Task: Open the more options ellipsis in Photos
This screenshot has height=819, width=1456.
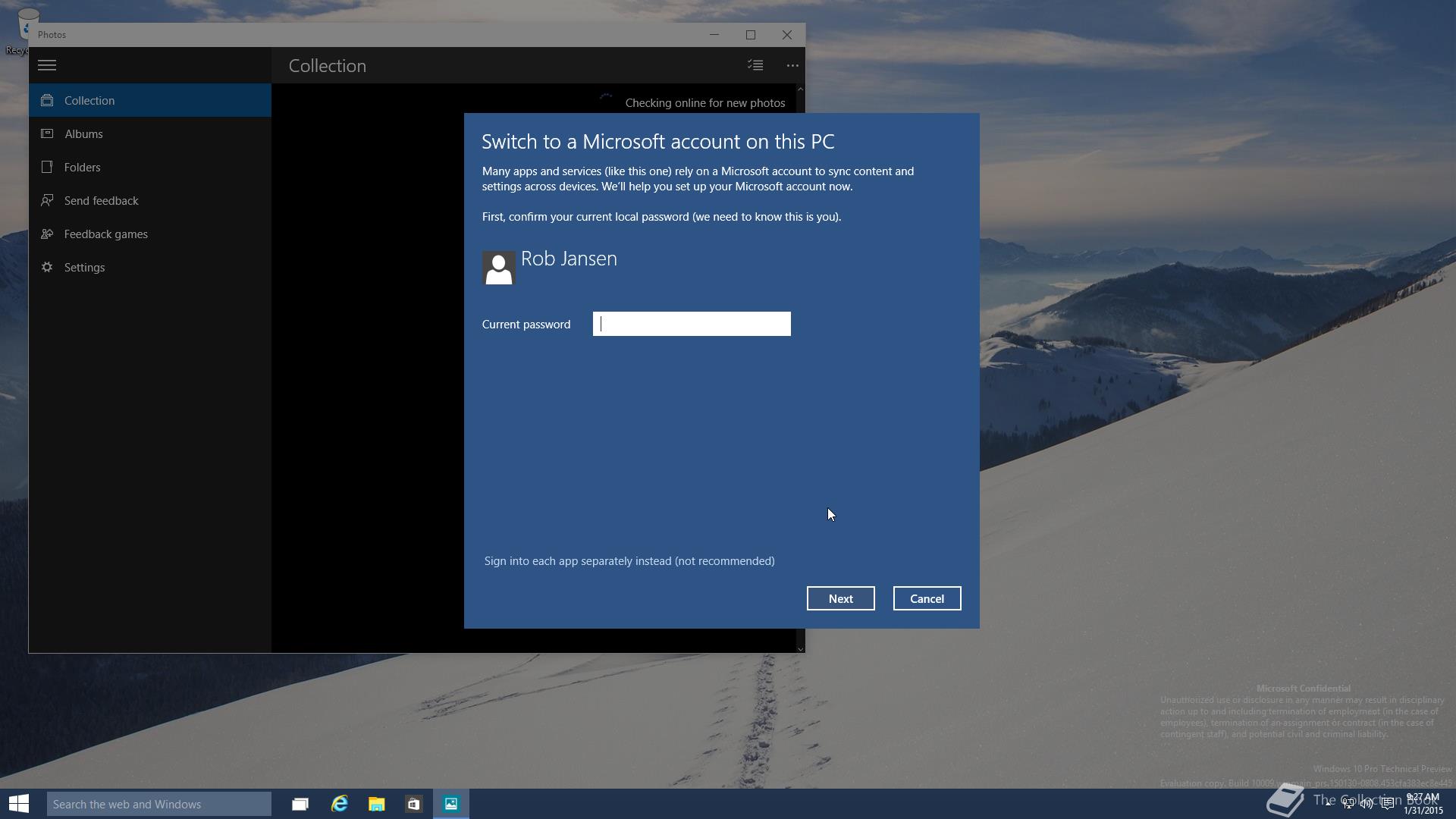Action: pos(792,65)
